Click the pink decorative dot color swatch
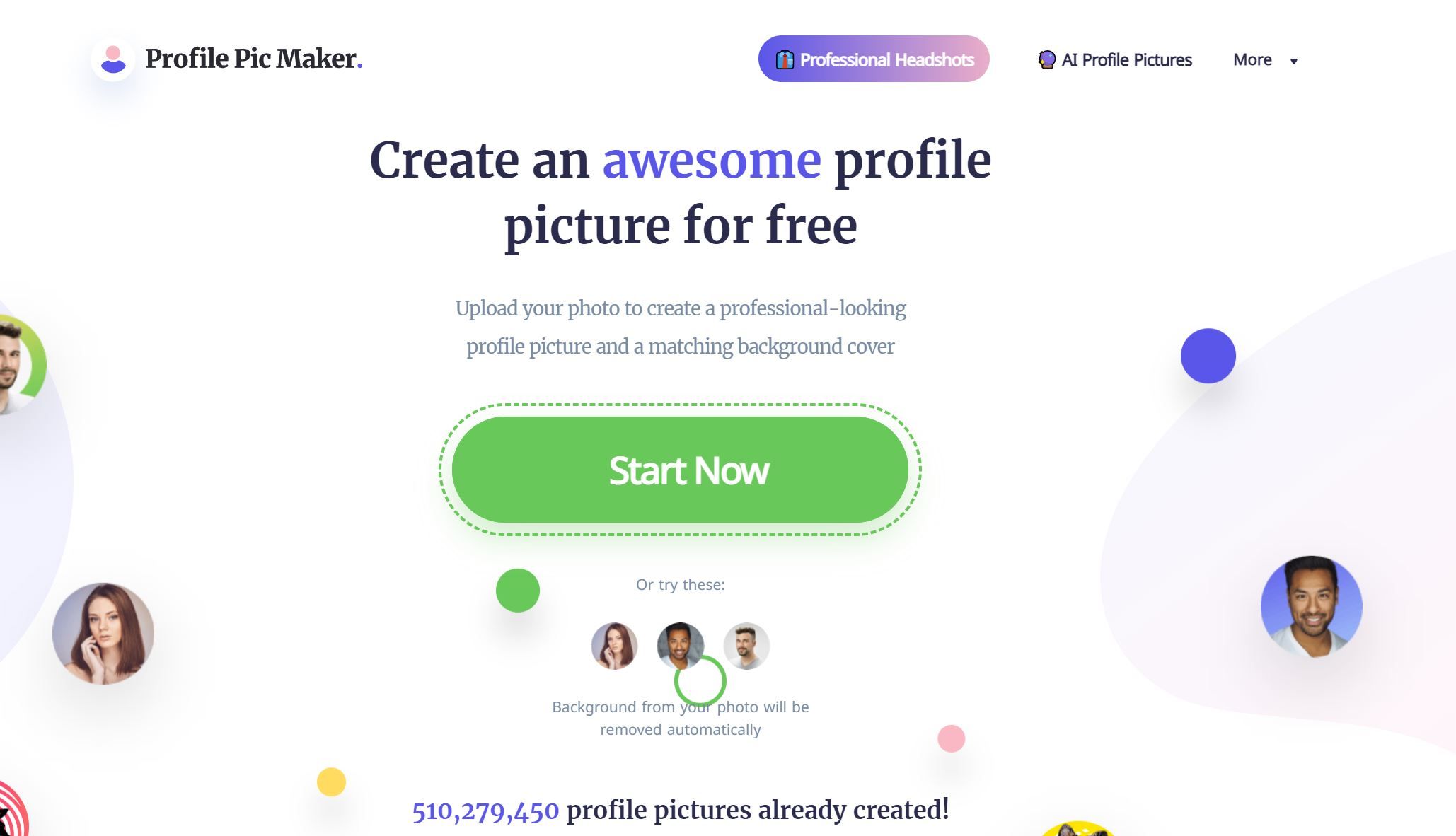The image size is (1456, 836). click(x=952, y=737)
